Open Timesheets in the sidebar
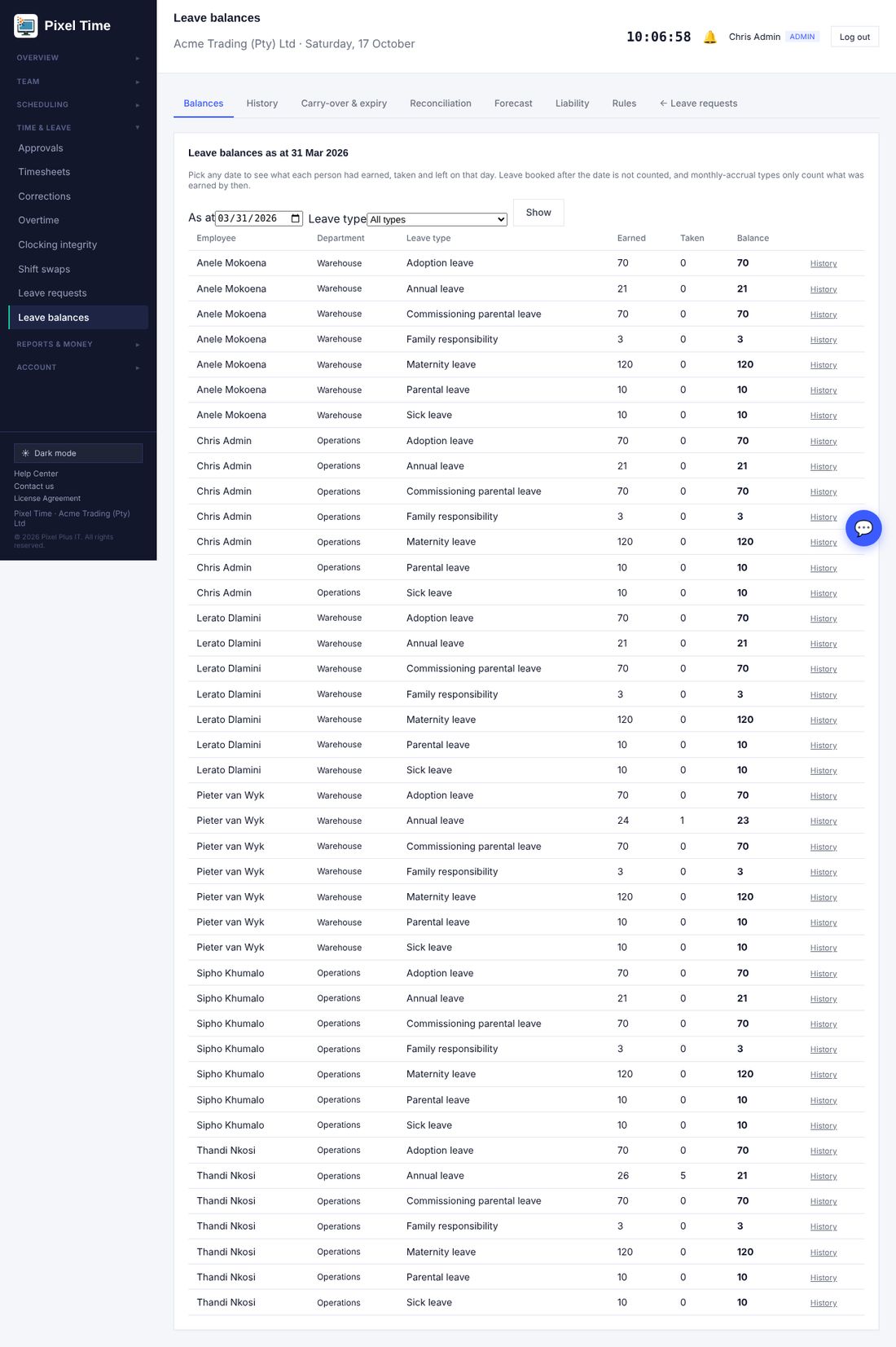 click(x=78, y=172)
